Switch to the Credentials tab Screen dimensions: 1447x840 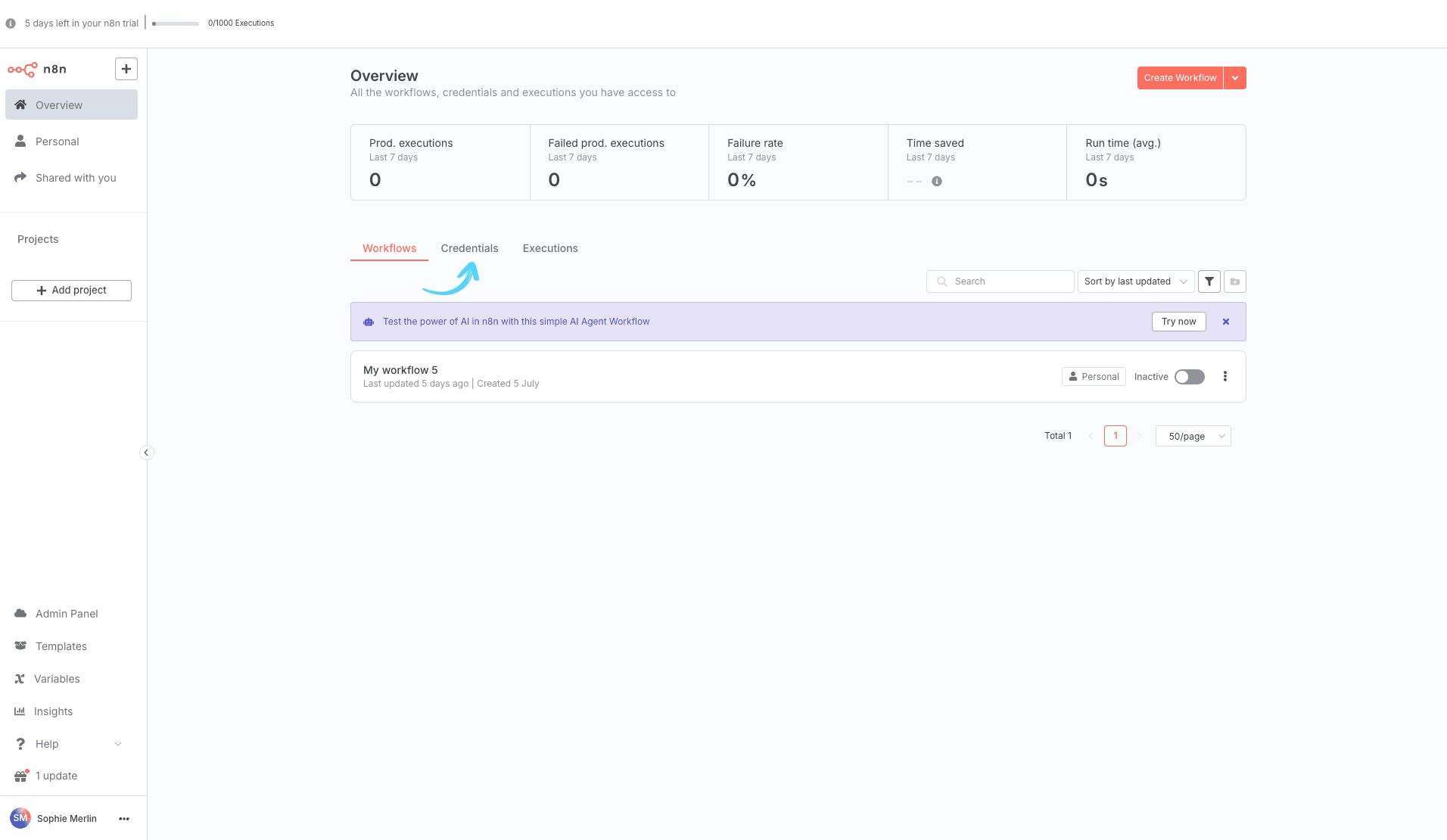pos(469,248)
